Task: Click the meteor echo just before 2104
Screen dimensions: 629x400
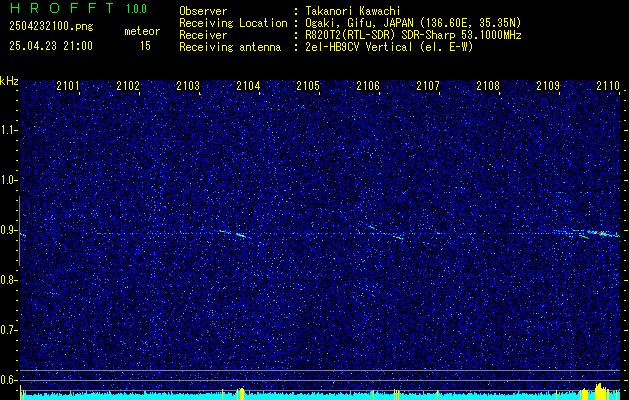Action: click(240, 235)
